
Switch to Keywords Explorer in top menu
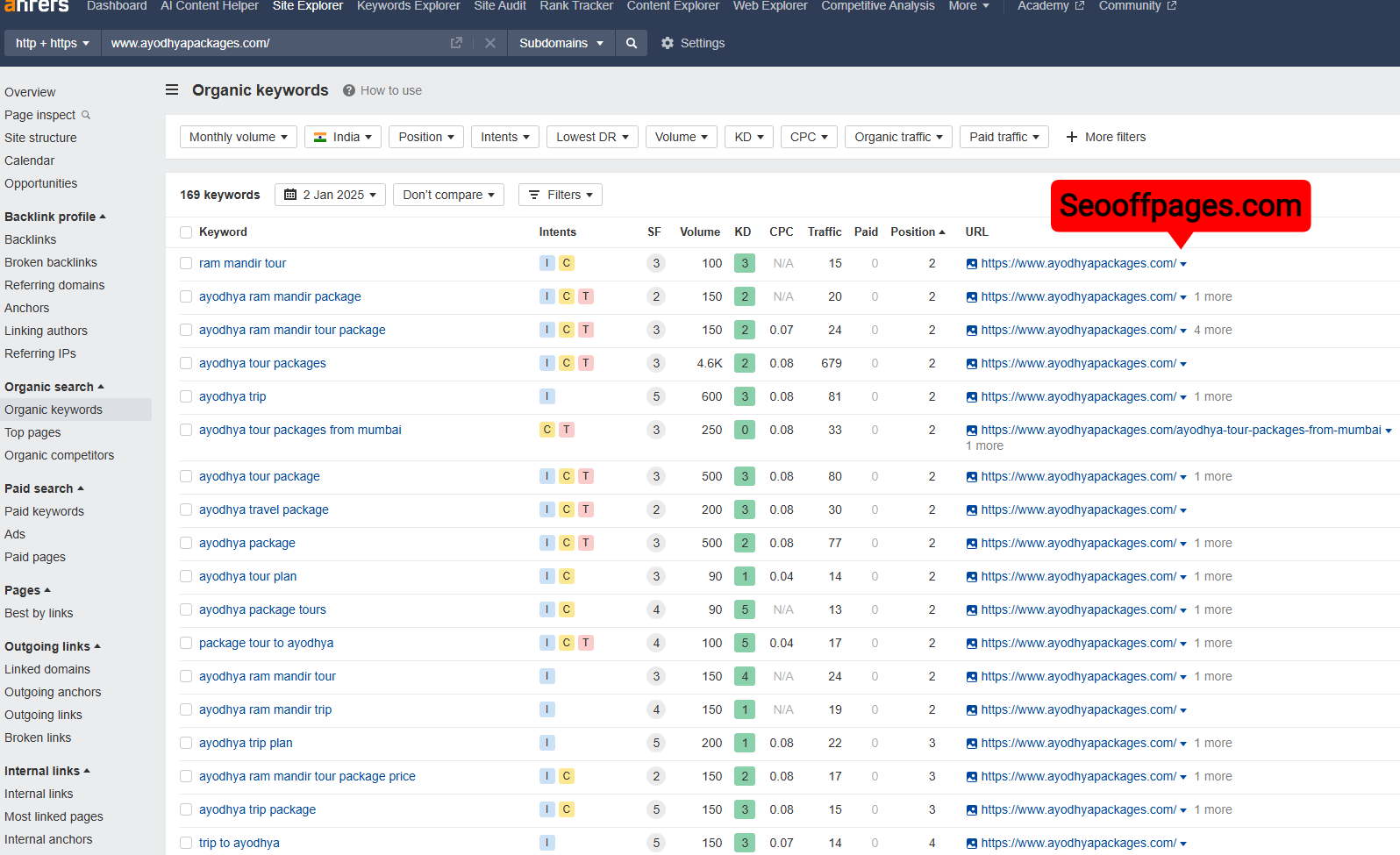[x=408, y=6]
